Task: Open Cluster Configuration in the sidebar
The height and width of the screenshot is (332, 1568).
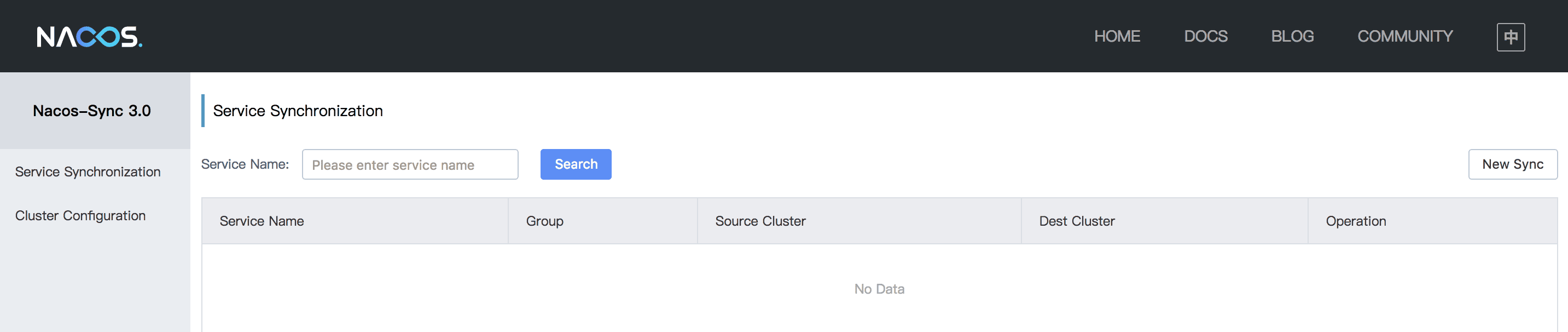Action: (80, 216)
